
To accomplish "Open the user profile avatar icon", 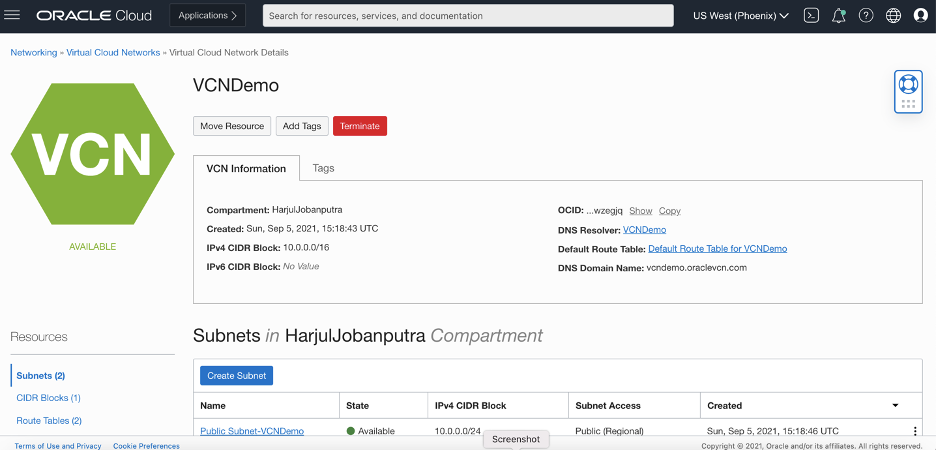I will [920, 16].
